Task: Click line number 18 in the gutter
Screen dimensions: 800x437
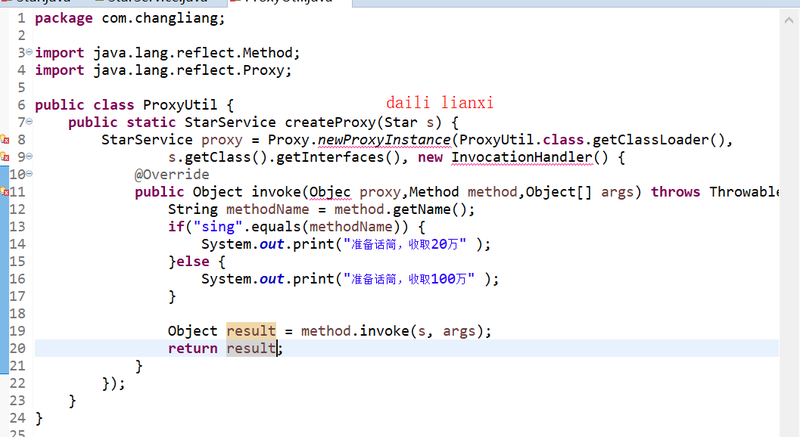Action: click(17, 314)
